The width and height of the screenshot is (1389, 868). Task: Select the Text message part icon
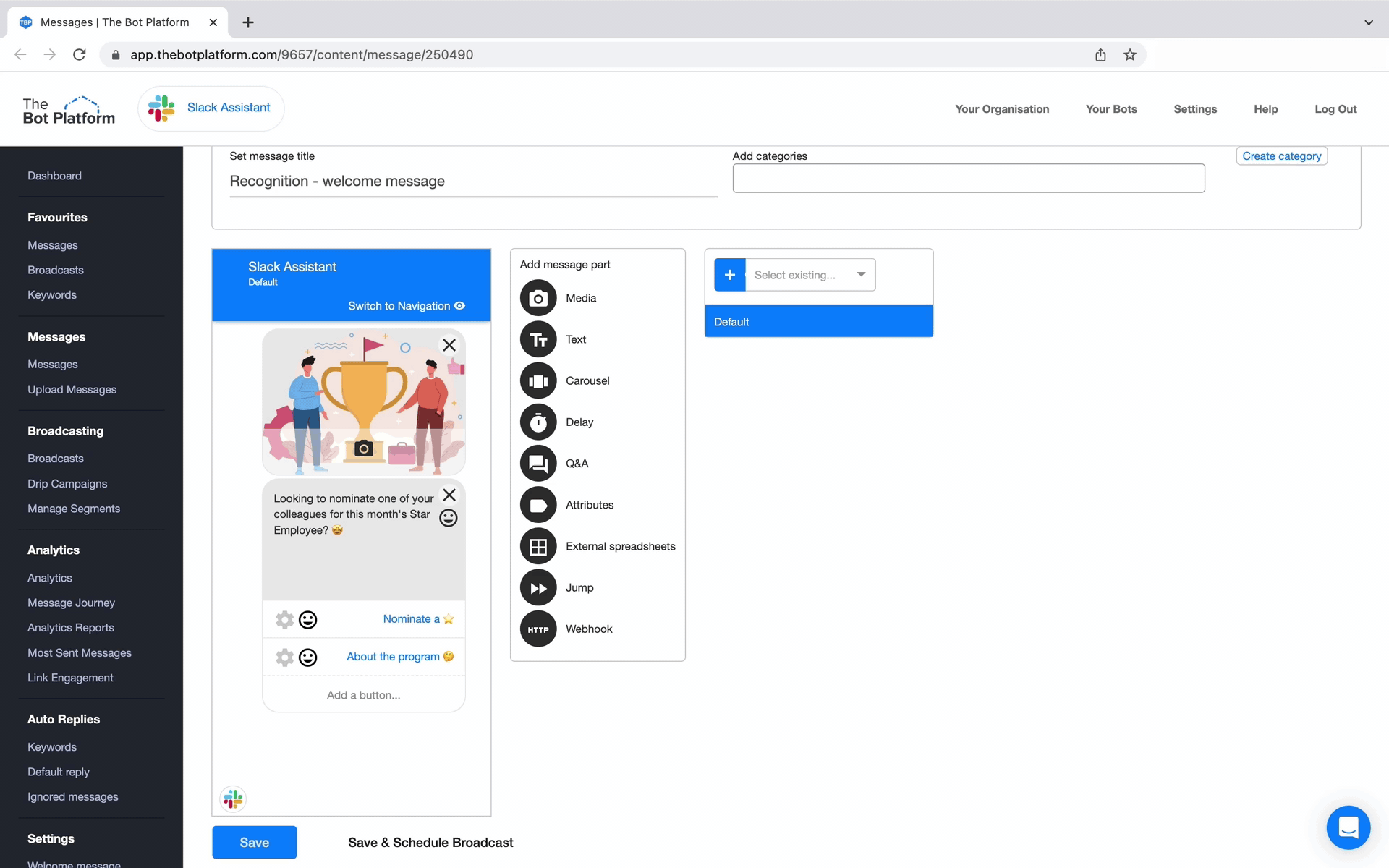[538, 339]
